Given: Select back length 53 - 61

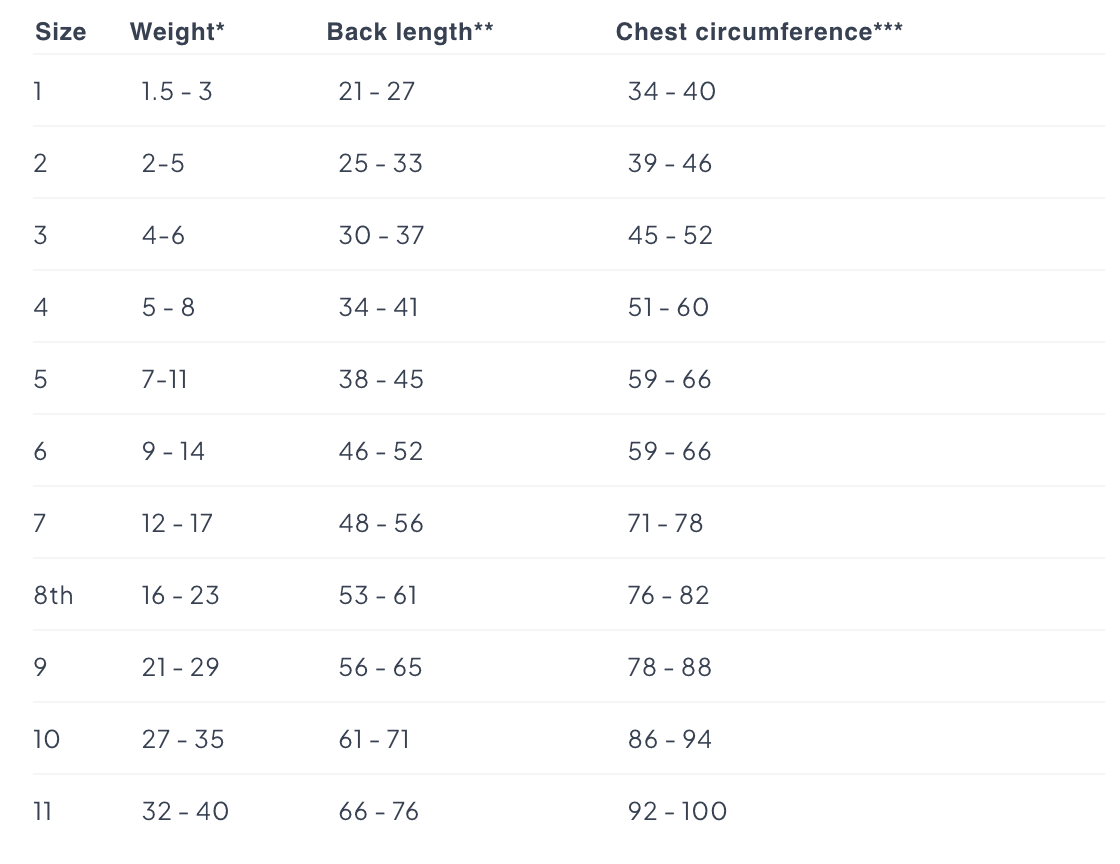Looking at the screenshot, I should pyautogui.click(x=378, y=596).
